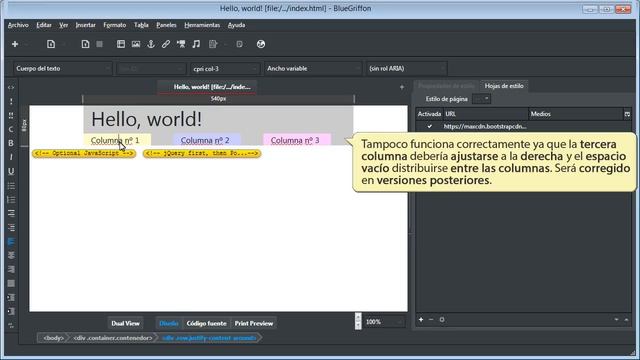Toggle the activated checkmark for bootstrapcdn stylesheet
This screenshot has width=640, height=360.
point(429,127)
